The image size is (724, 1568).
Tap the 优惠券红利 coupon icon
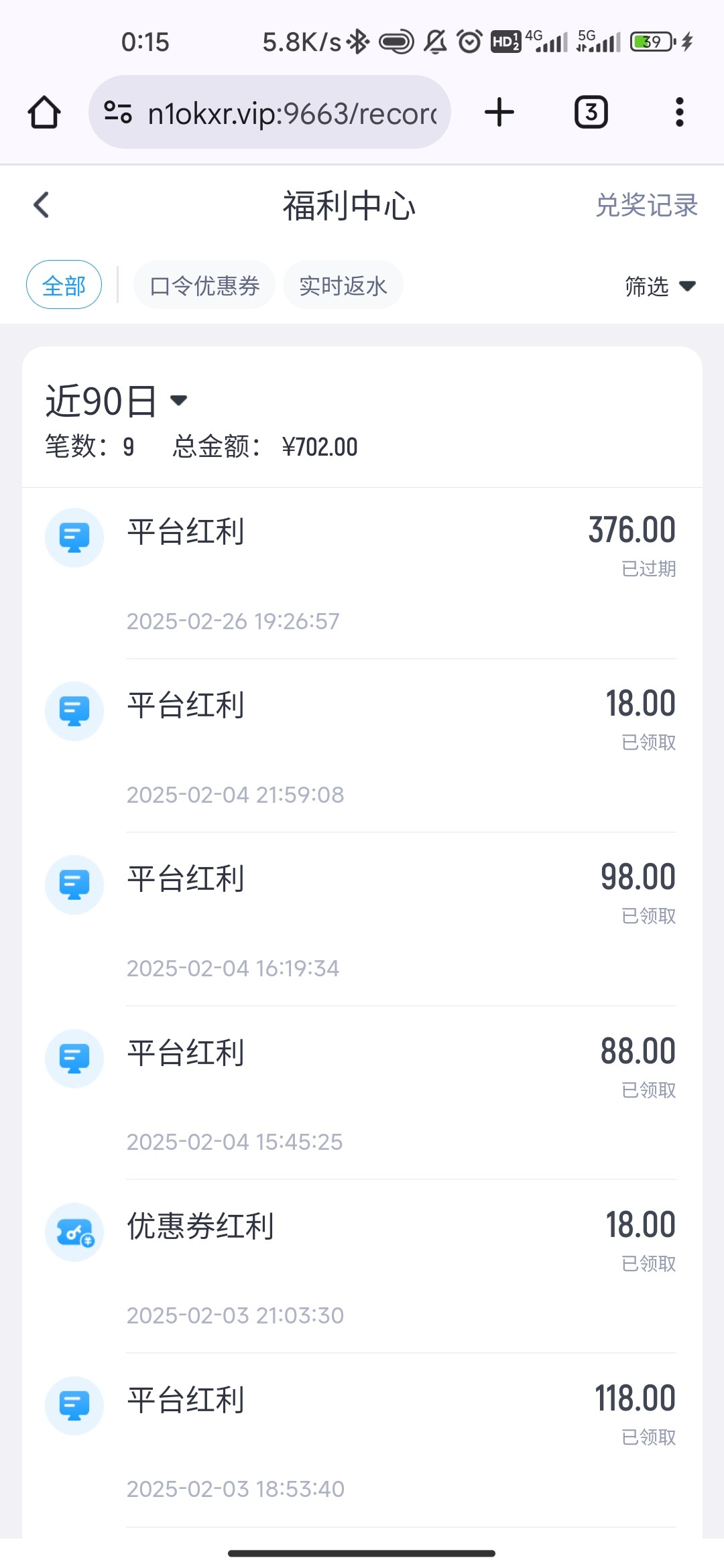[74, 1232]
